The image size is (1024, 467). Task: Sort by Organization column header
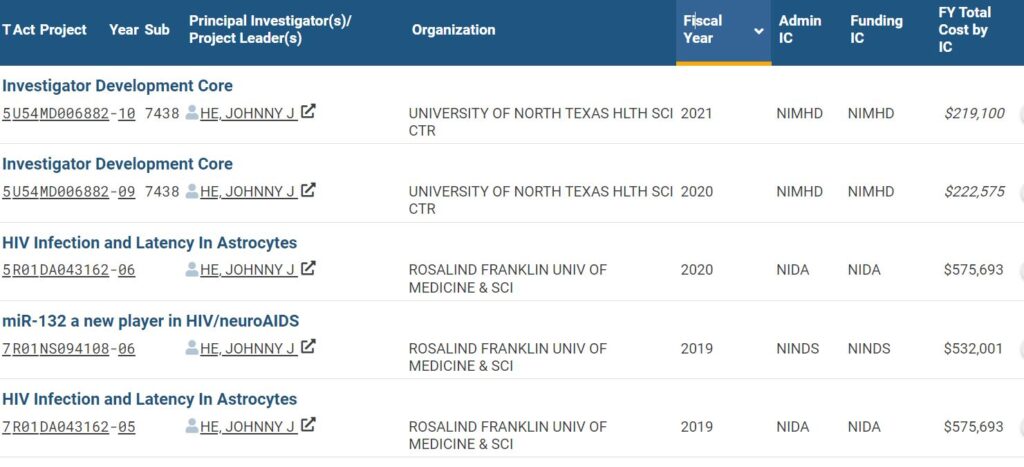pos(453,29)
